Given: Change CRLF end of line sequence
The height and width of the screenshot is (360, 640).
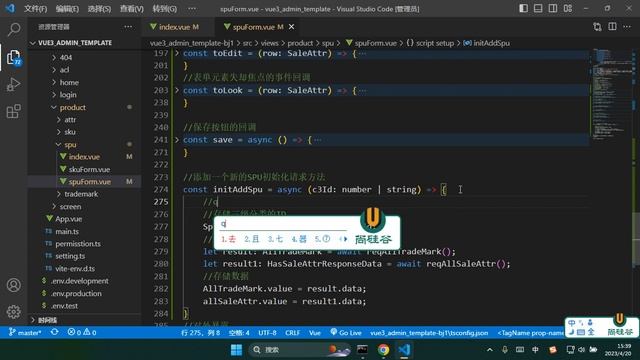Looking at the screenshot, I should click(292, 333).
